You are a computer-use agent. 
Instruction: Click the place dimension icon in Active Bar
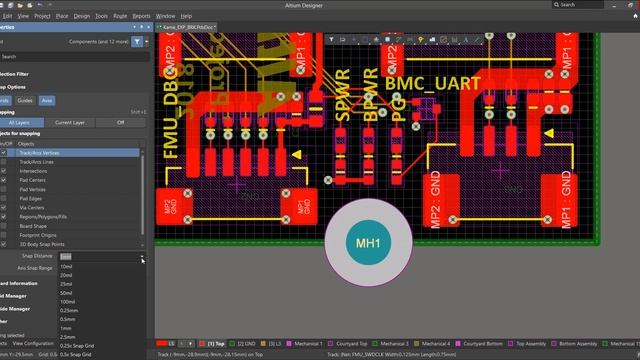(454, 40)
